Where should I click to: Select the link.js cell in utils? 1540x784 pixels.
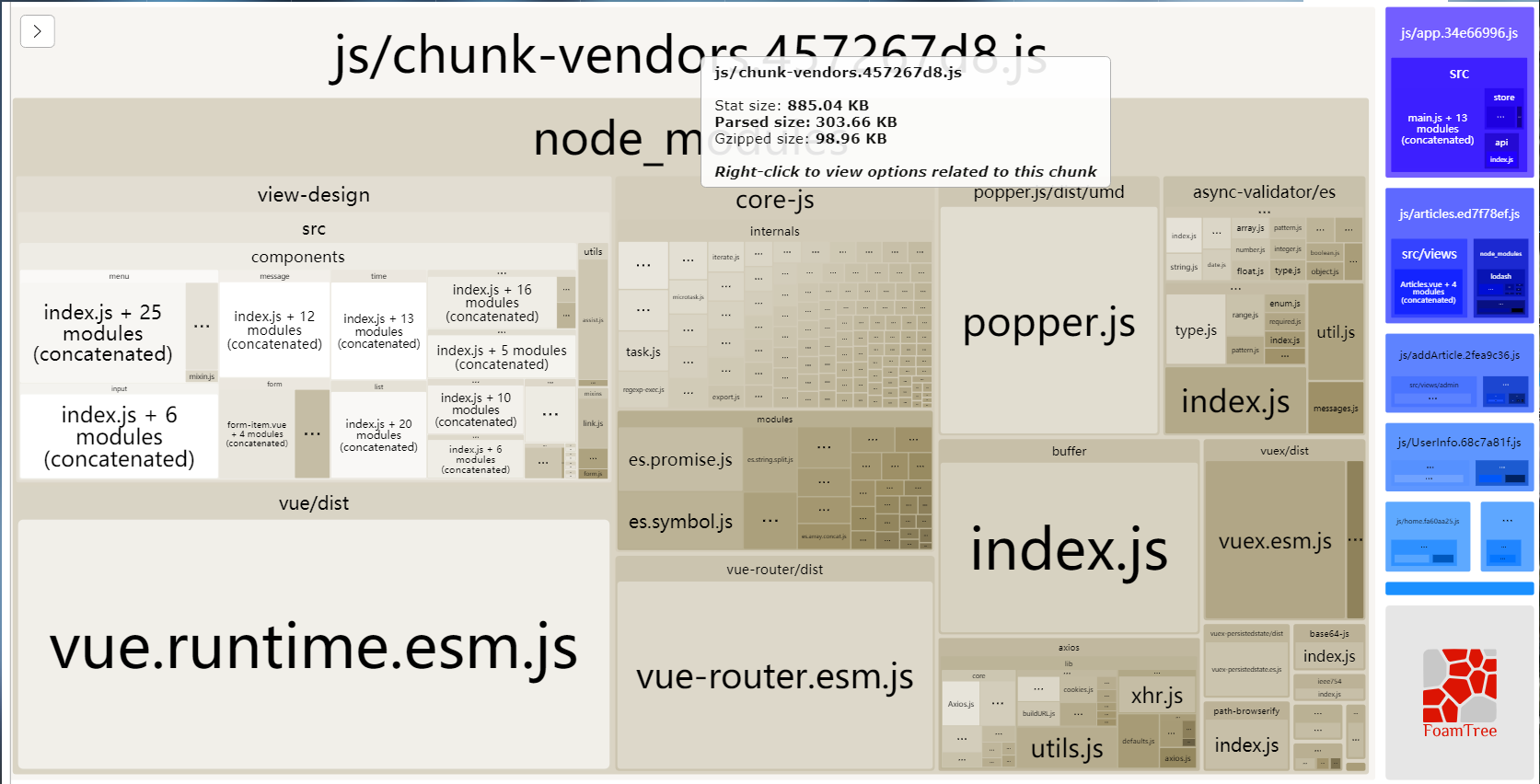tap(593, 423)
